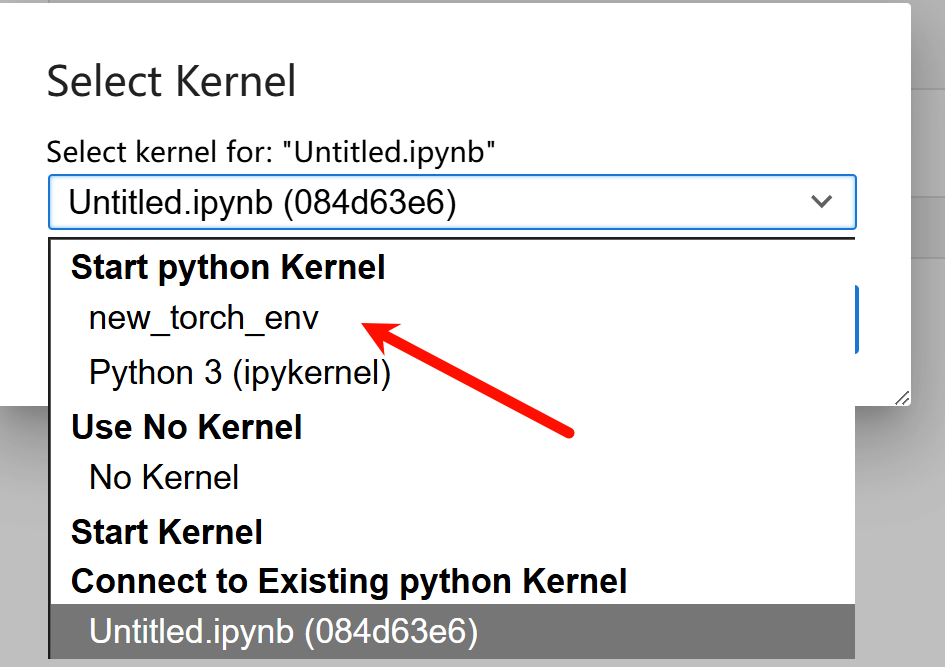Image resolution: width=945 pixels, height=667 pixels.
Task: Open the kernel selection combo box
Action: 452,202
